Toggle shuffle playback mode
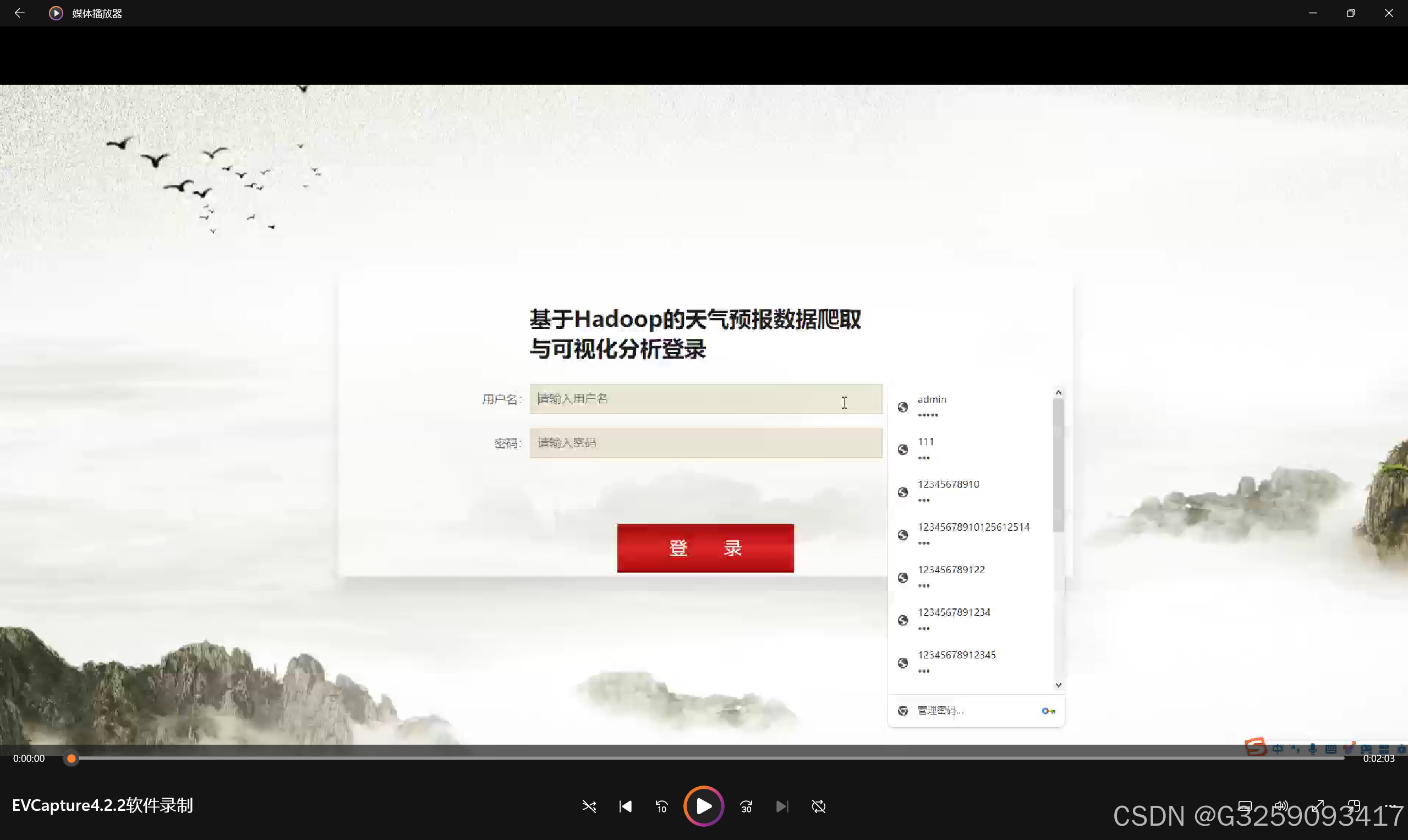Viewport: 1408px width, 840px height. coord(589,806)
